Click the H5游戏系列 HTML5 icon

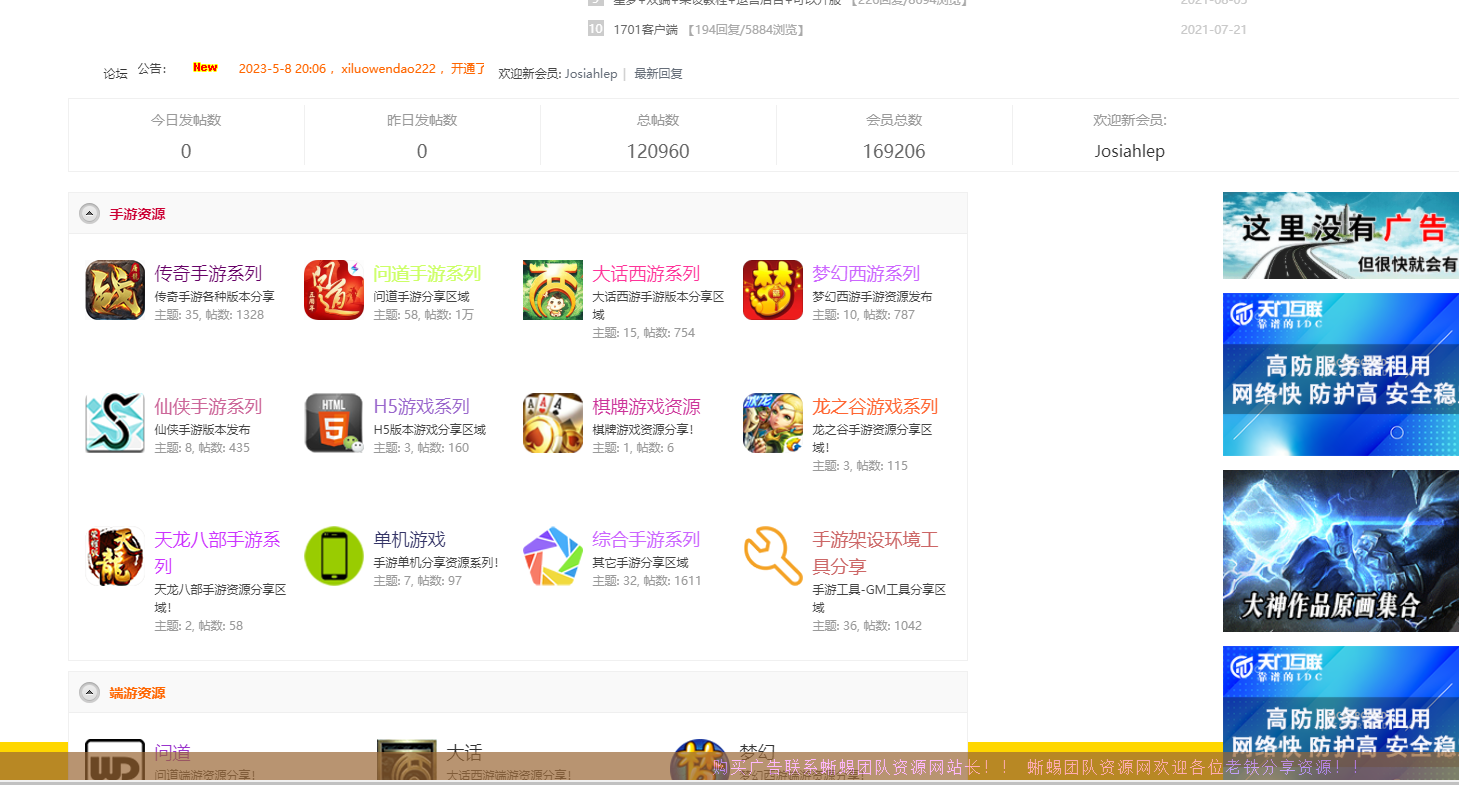pos(334,423)
